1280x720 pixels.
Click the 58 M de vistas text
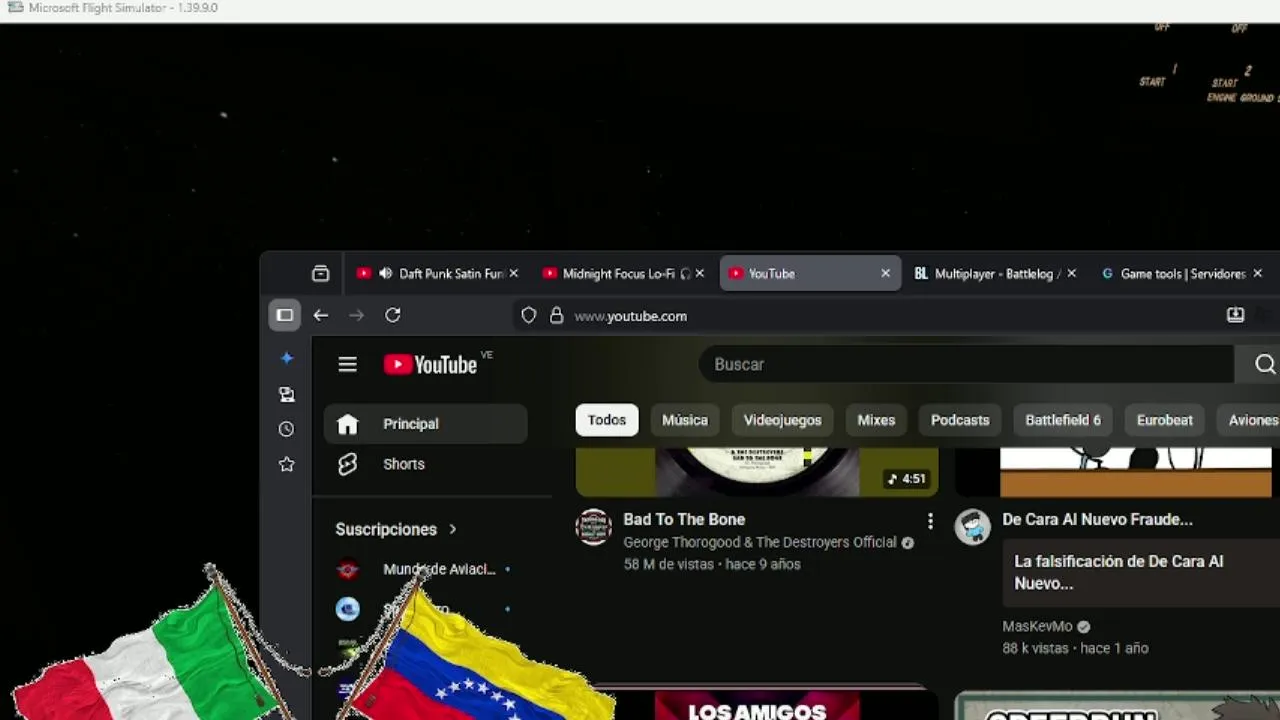(x=668, y=564)
